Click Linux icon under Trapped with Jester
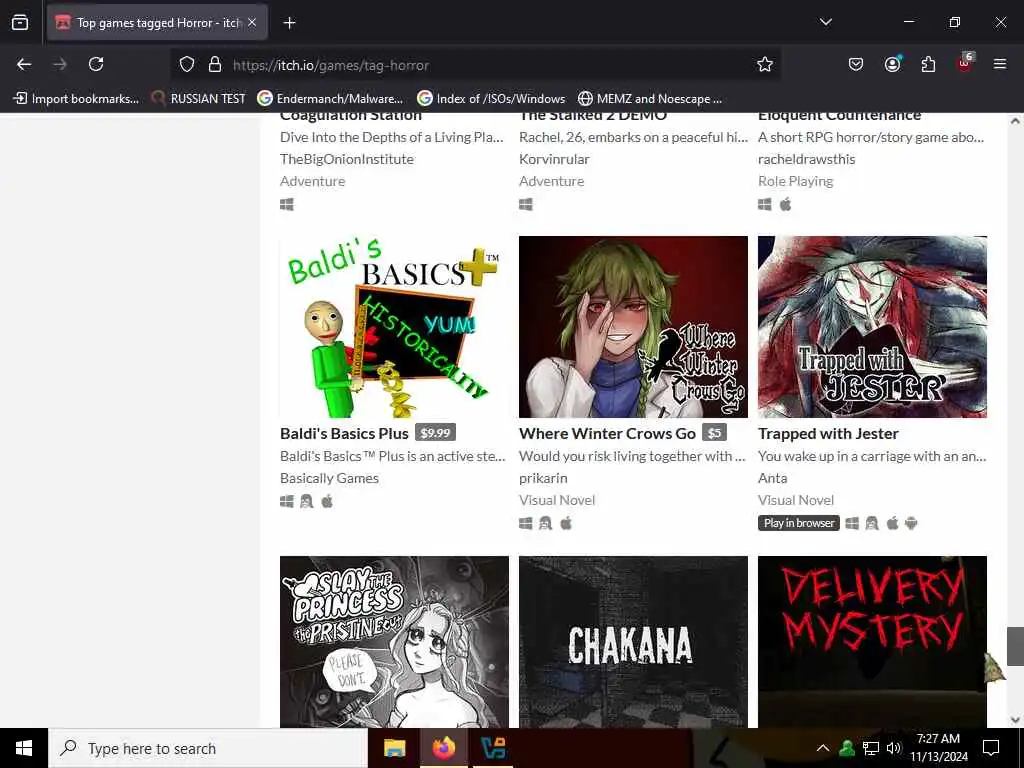The width and height of the screenshot is (1024, 768). tap(872, 523)
